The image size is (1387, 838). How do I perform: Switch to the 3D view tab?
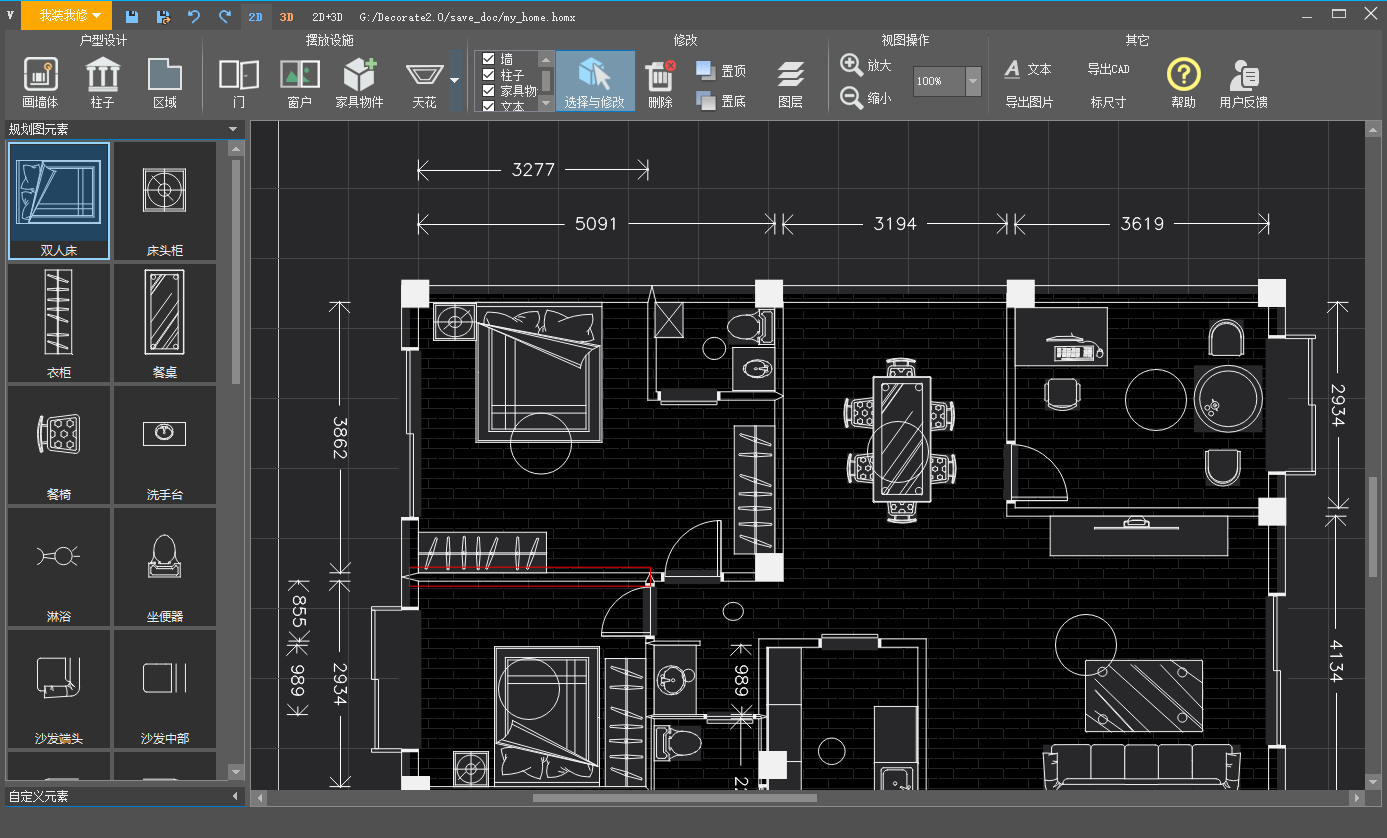click(x=287, y=17)
